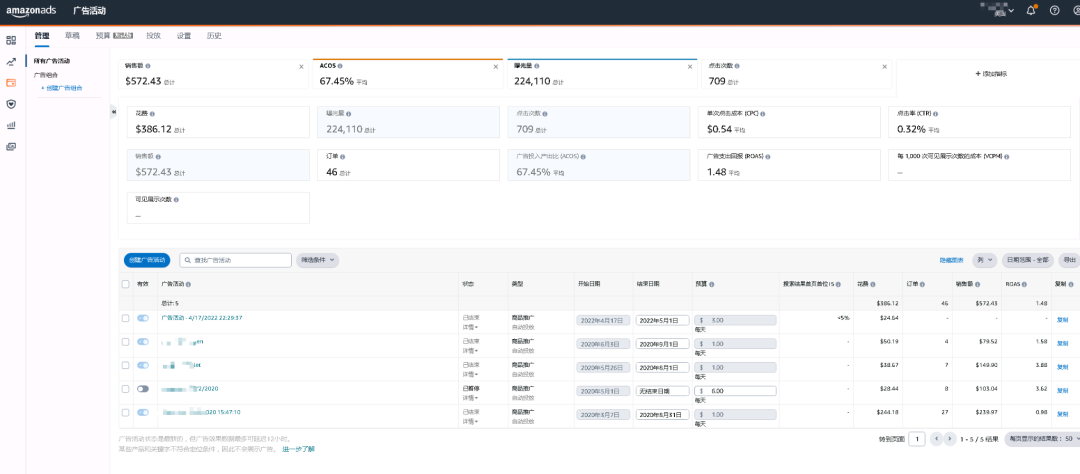Click the budget field showing 6.00
The image size is (1080, 474).
pyautogui.click(x=735, y=390)
